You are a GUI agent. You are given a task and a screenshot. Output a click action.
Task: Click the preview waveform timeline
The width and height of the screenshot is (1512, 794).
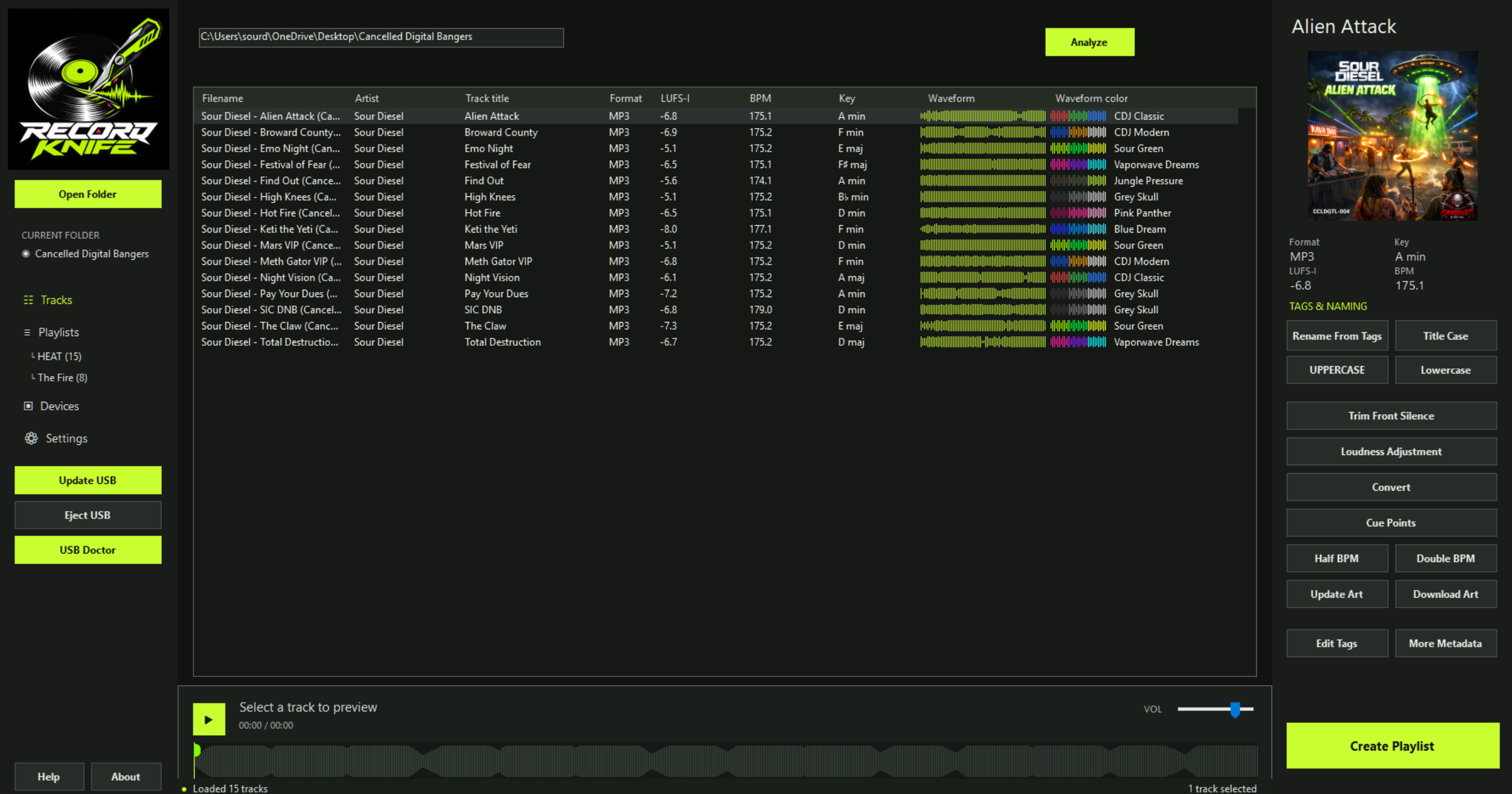click(725, 761)
